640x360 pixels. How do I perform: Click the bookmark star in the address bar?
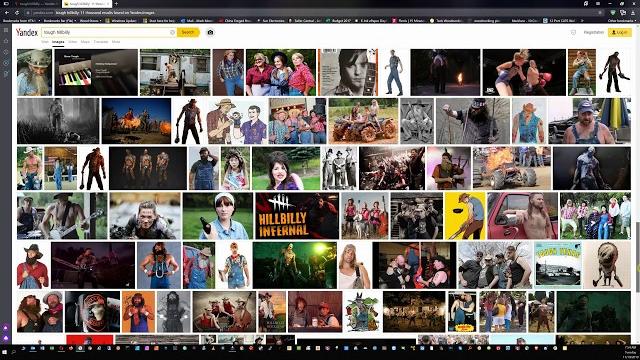point(601,13)
